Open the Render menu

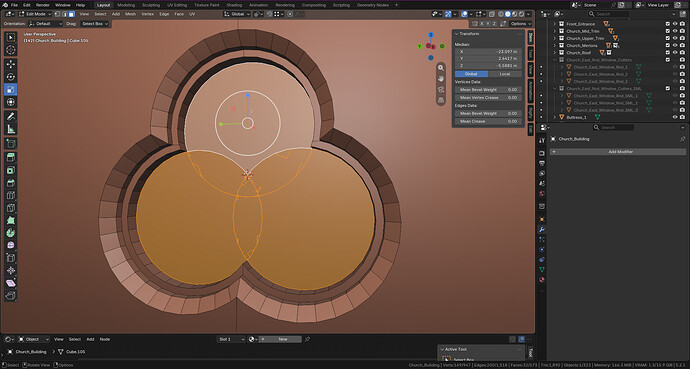pos(43,5)
